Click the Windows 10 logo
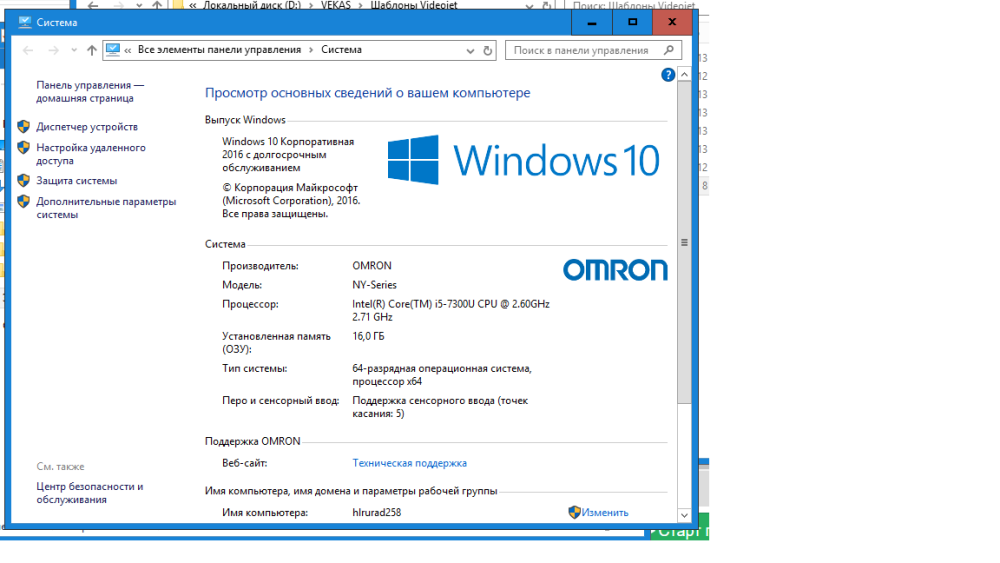This screenshot has height=563, width=1000. click(524, 159)
